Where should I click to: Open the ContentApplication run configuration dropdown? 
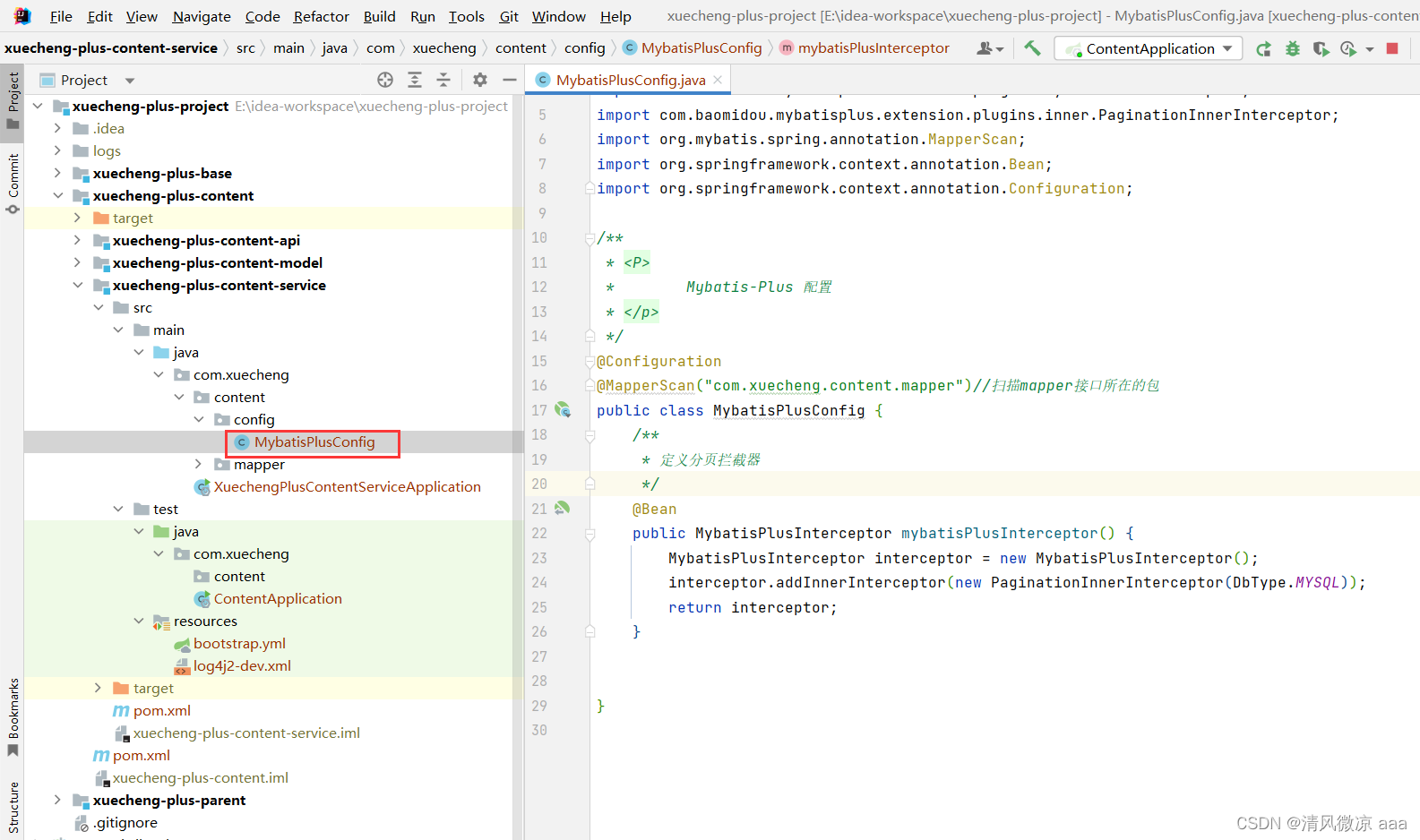pyautogui.click(x=1149, y=48)
